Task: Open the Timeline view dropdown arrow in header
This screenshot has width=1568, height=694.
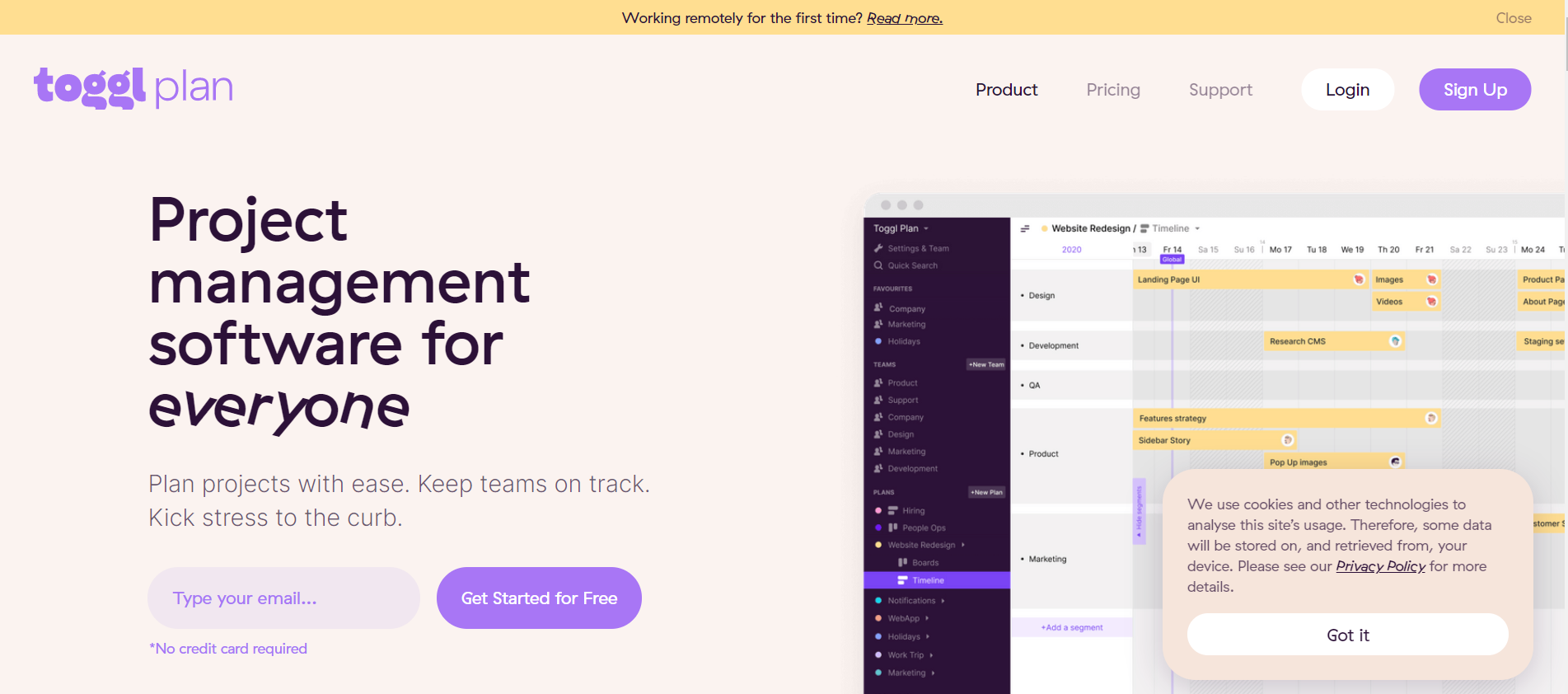Action: 1197,228
